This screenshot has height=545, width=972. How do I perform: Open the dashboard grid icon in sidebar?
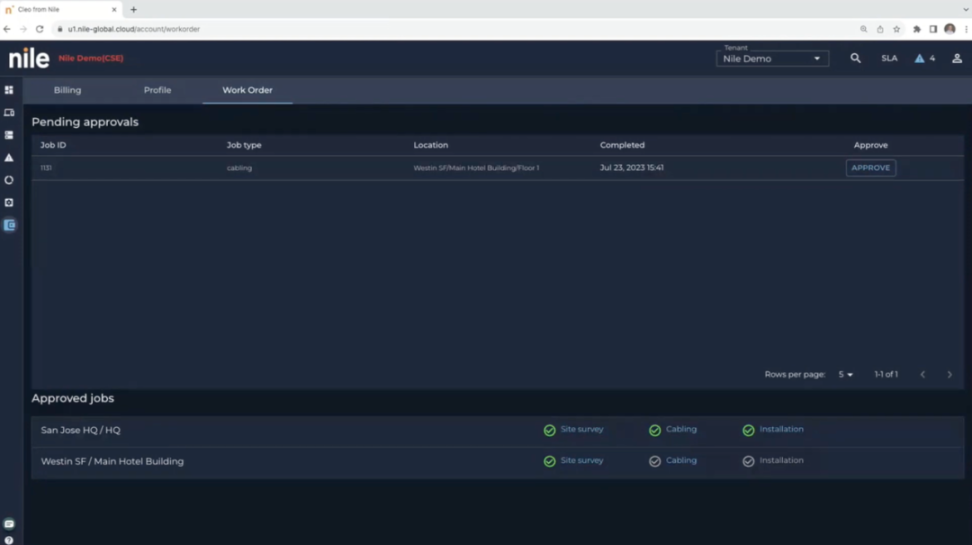(x=9, y=90)
